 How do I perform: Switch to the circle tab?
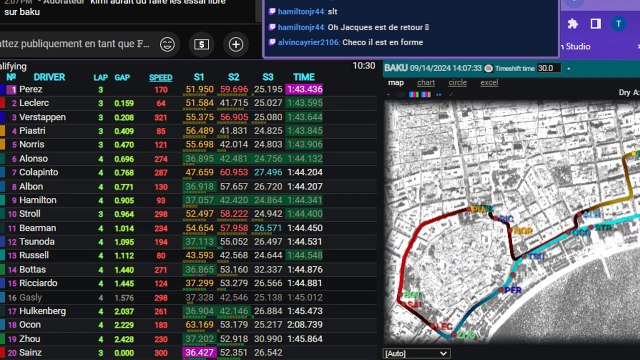(x=457, y=82)
